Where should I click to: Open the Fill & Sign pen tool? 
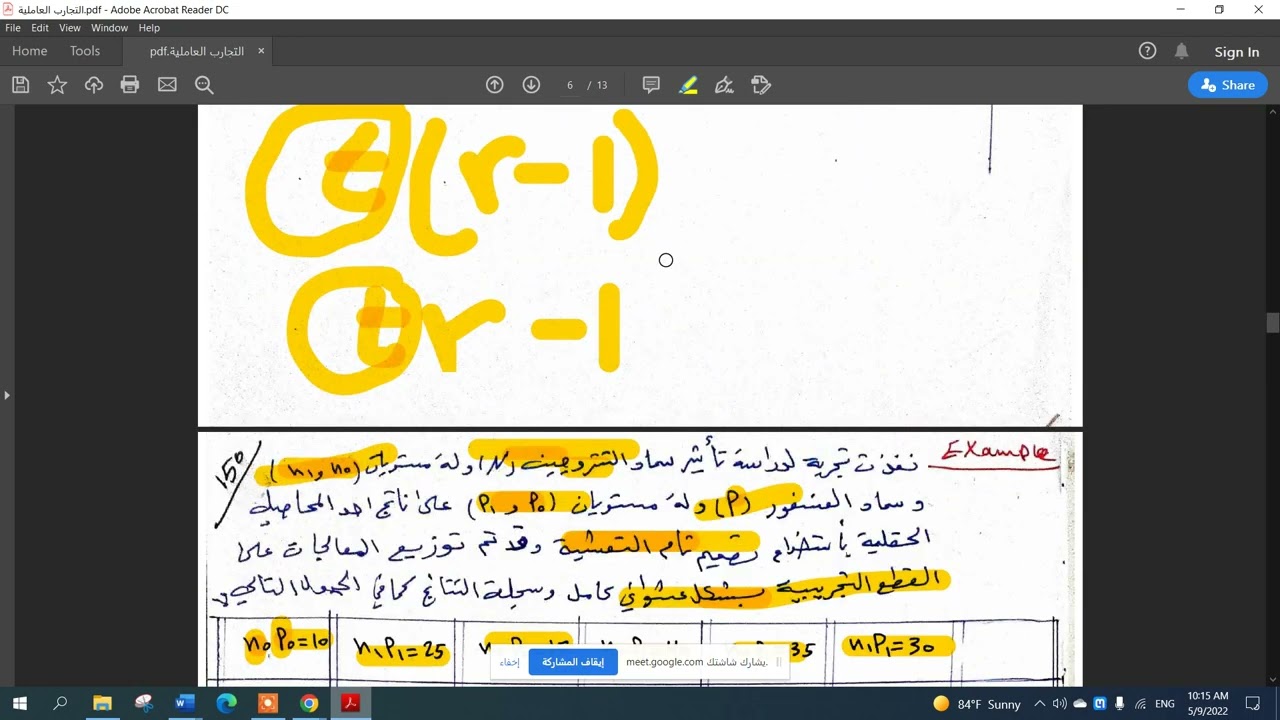pyautogui.click(x=725, y=85)
